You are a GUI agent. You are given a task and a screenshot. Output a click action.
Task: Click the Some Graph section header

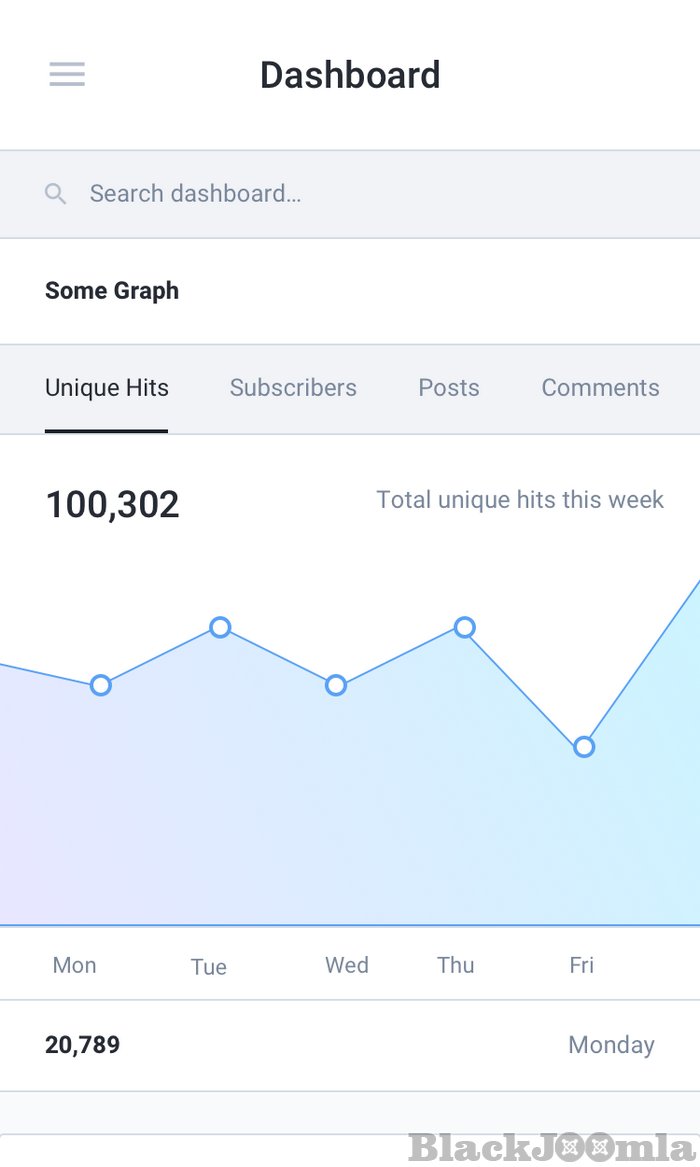tap(112, 291)
